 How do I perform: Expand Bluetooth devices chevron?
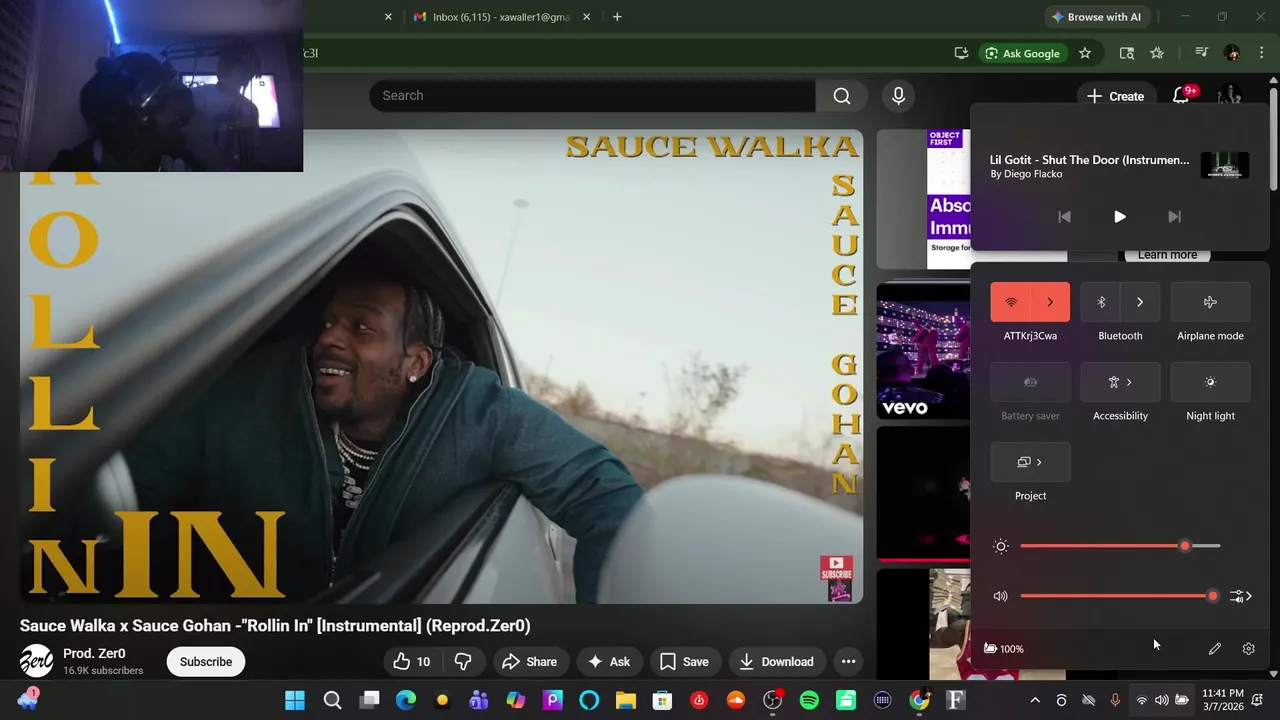1140,302
